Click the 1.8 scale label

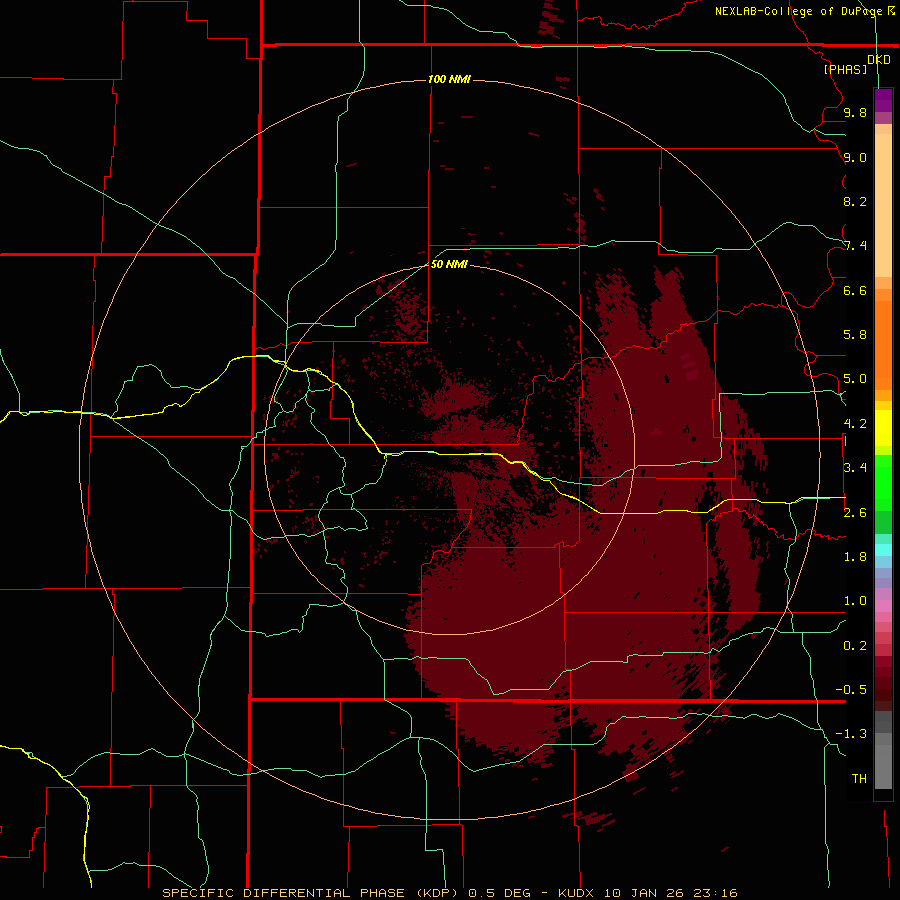[x=855, y=557]
